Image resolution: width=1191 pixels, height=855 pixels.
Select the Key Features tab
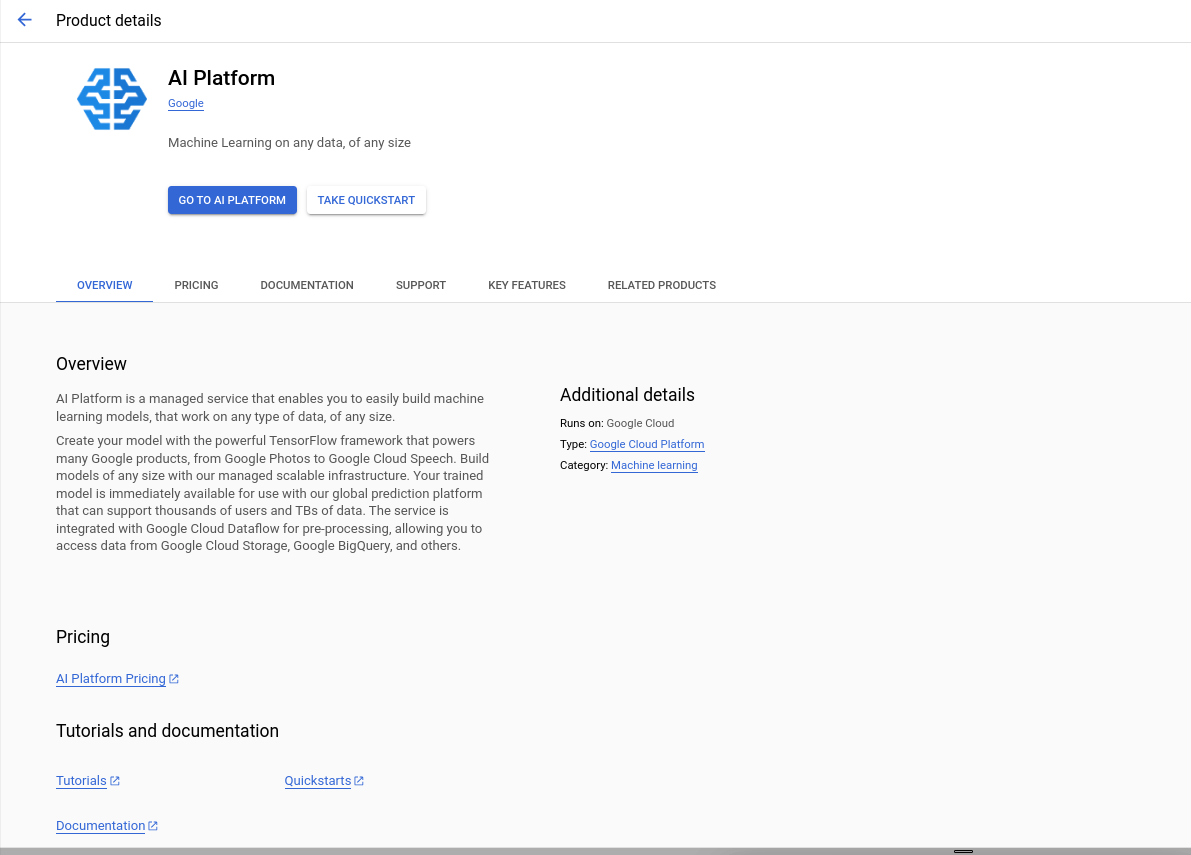pos(526,286)
